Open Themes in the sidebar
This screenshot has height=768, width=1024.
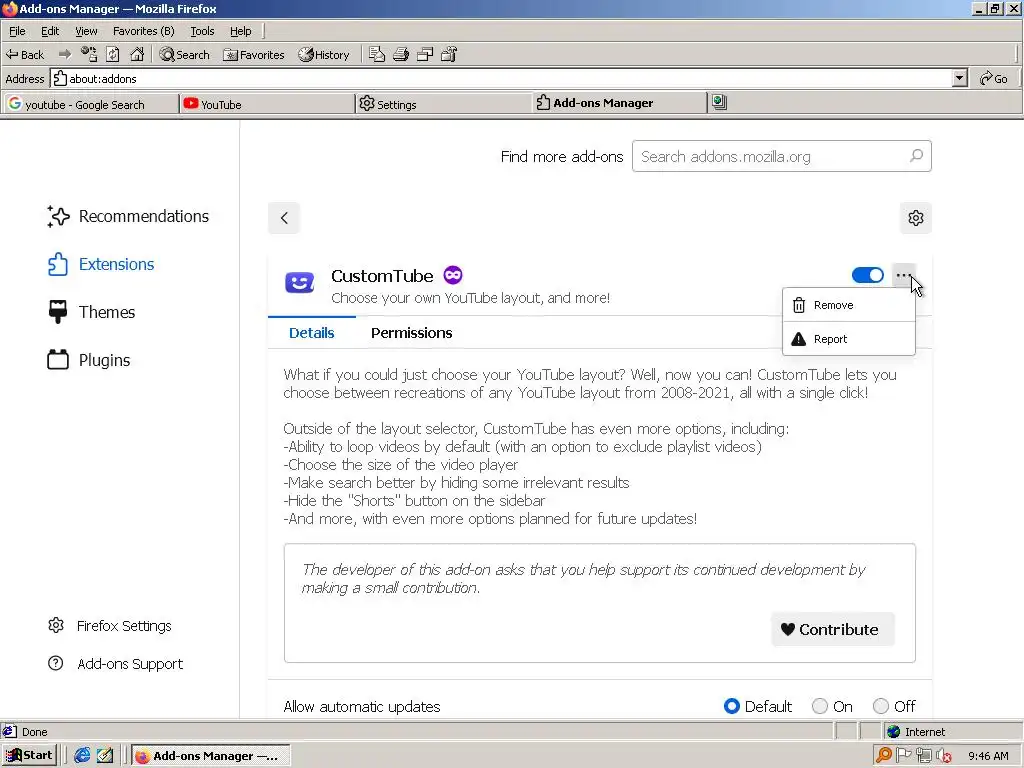pos(91,312)
